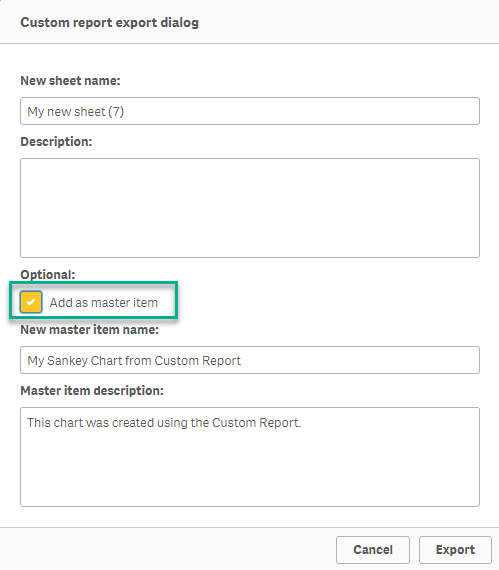Click the Export button
This screenshot has height=570, width=499.
(455, 550)
